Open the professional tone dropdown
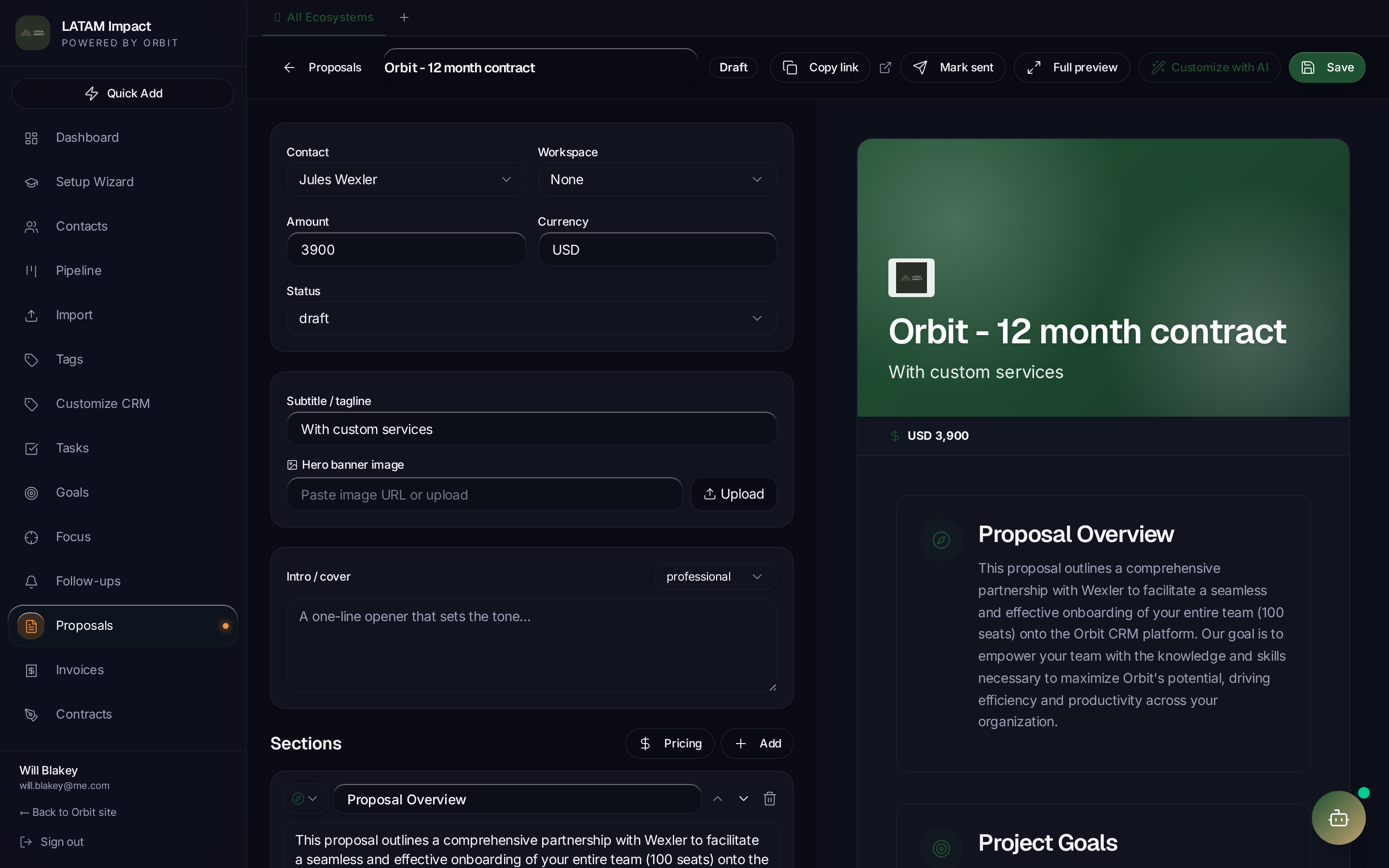Viewport: 1389px width, 868px height. (x=715, y=576)
